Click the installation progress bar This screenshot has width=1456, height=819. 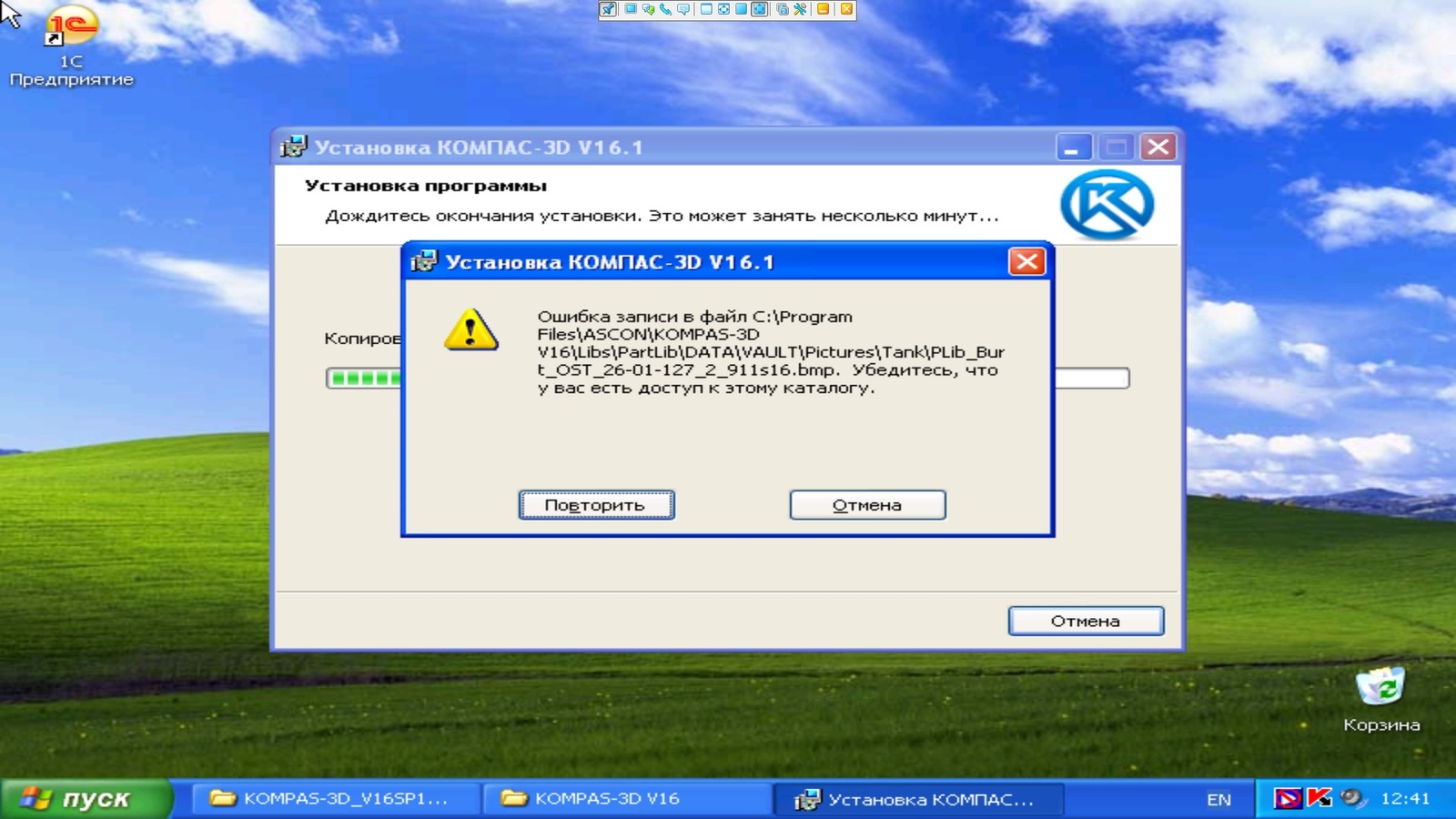pyautogui.click(x=727, y=378)
